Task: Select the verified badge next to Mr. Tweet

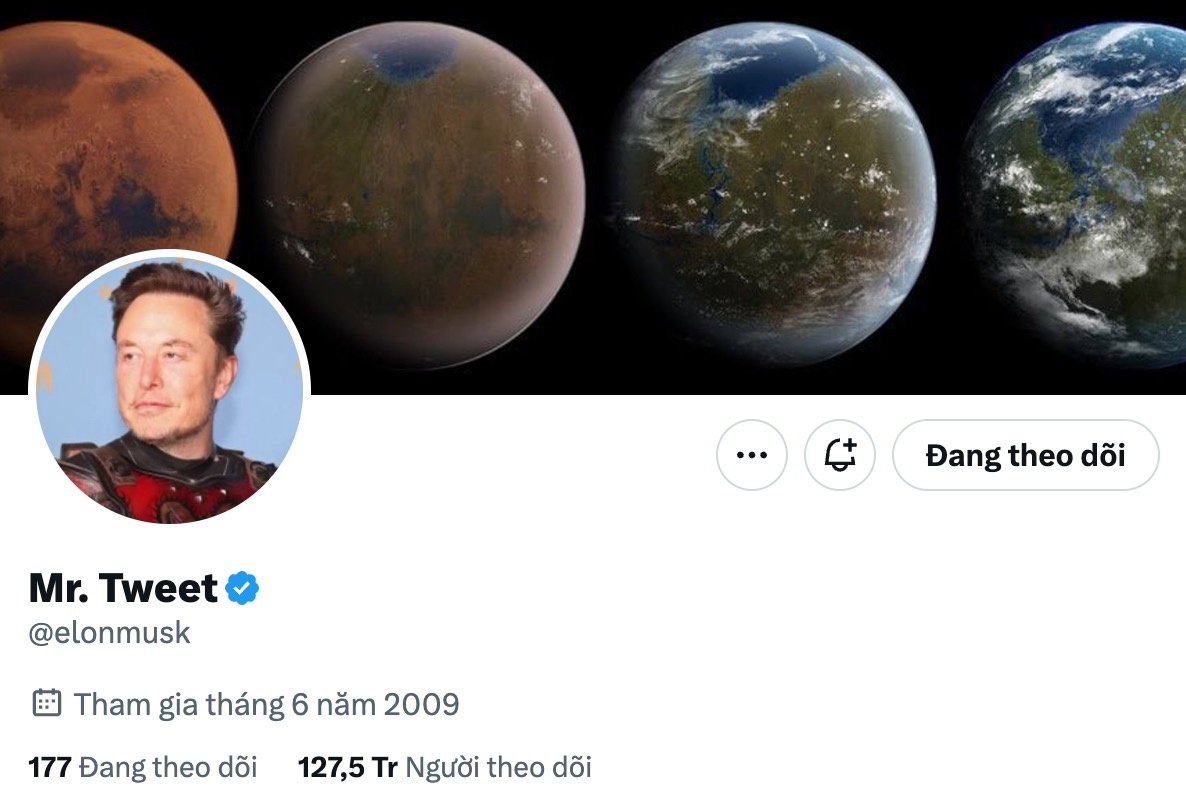Action: (240, 588)
